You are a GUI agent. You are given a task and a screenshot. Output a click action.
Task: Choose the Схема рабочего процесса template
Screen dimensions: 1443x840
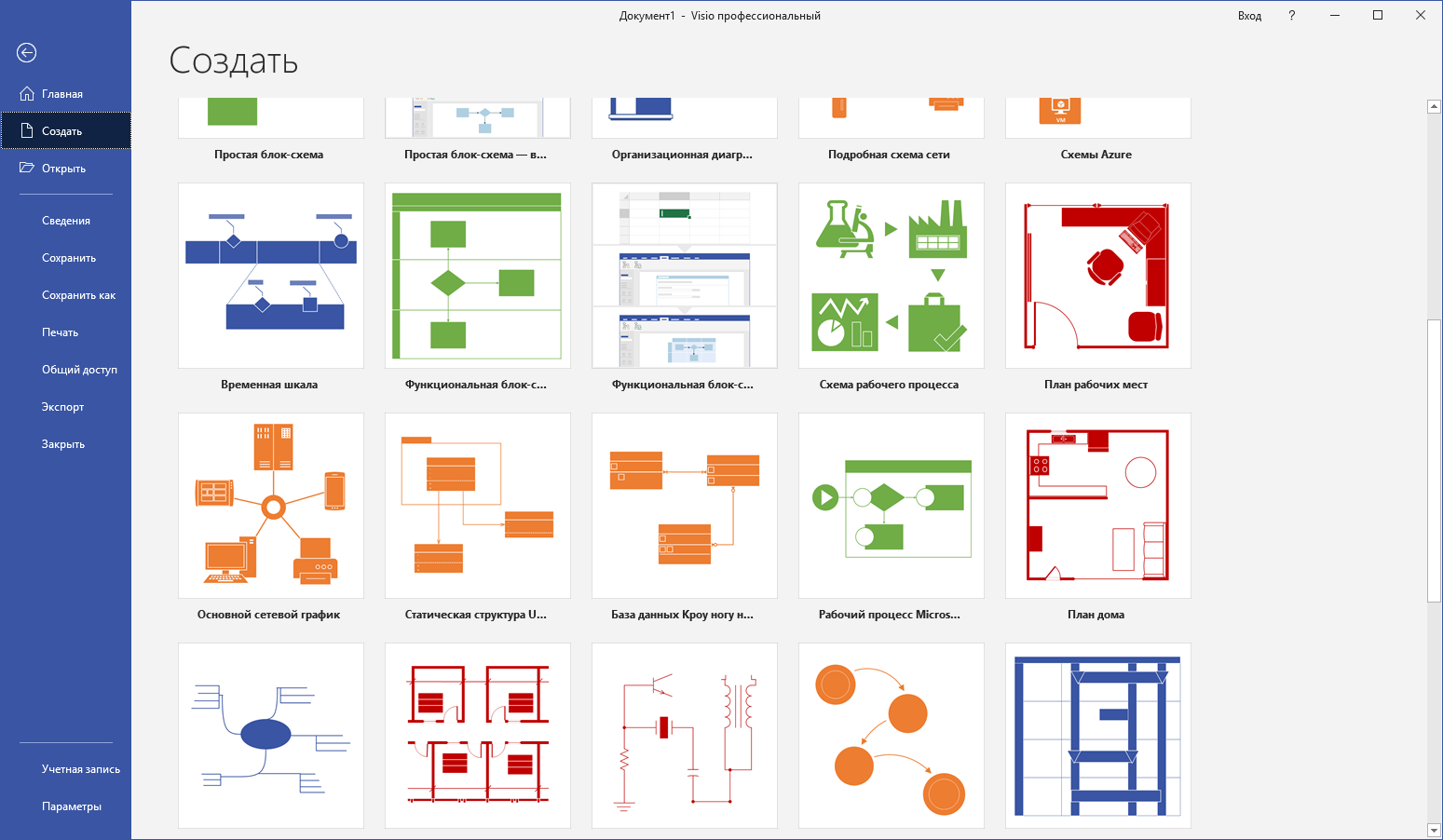click(891, 276)
